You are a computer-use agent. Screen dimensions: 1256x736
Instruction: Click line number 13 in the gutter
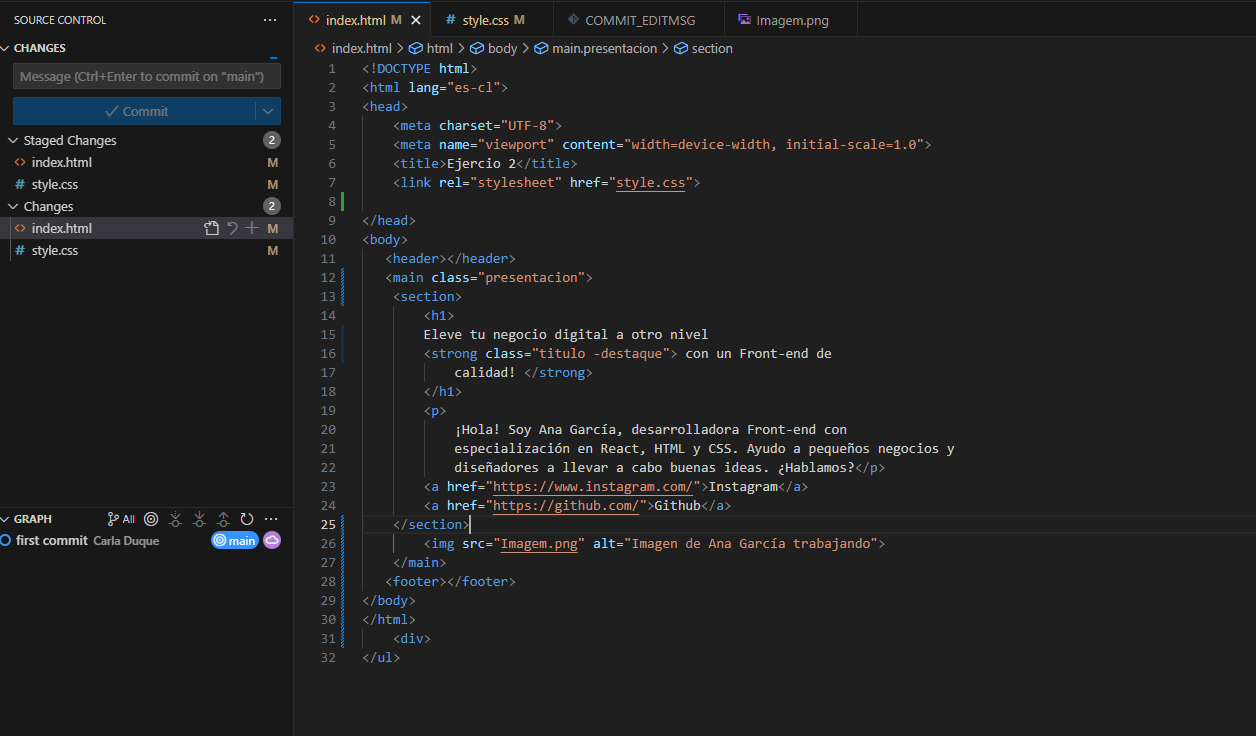pyautogui.click(x=327, y=297)
